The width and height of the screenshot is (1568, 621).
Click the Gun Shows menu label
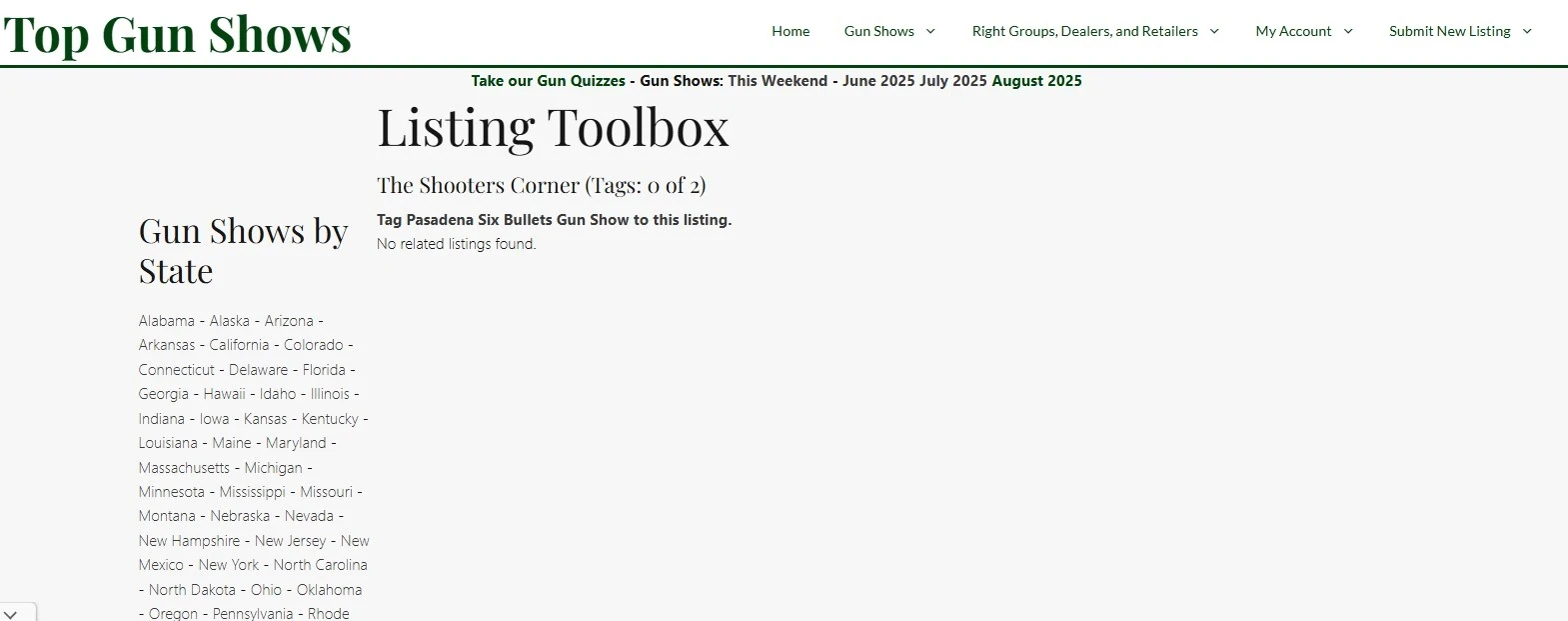[x=878, y=31]
